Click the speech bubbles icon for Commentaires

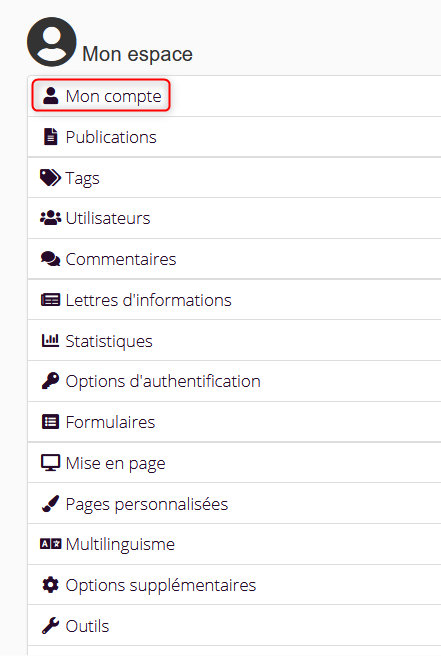[x=50, y=259]
